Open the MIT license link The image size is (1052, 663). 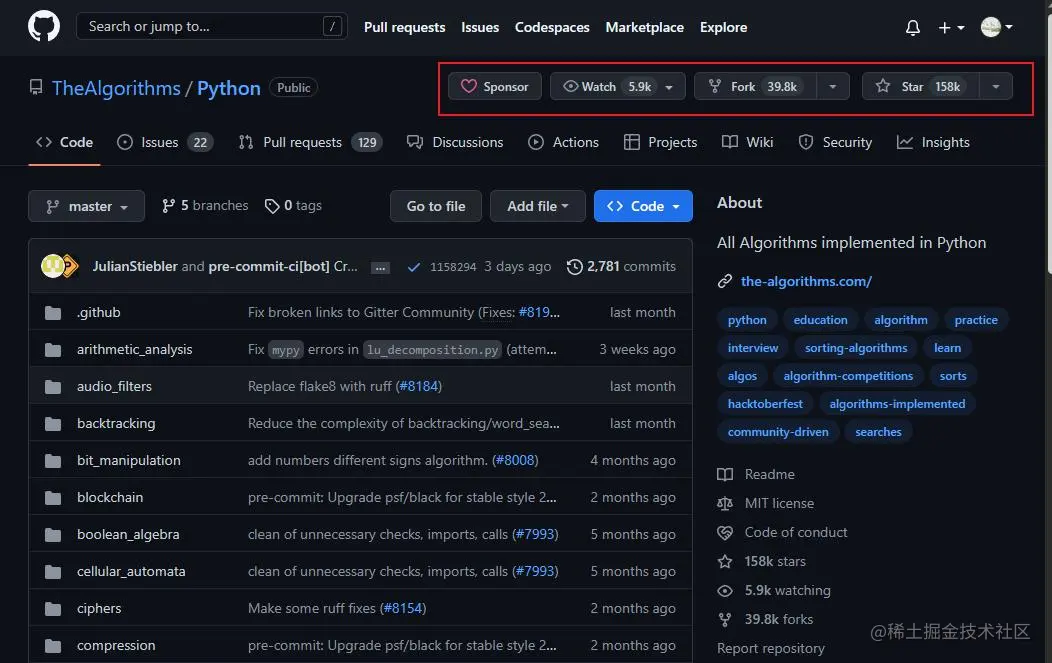tap(766, 503)
